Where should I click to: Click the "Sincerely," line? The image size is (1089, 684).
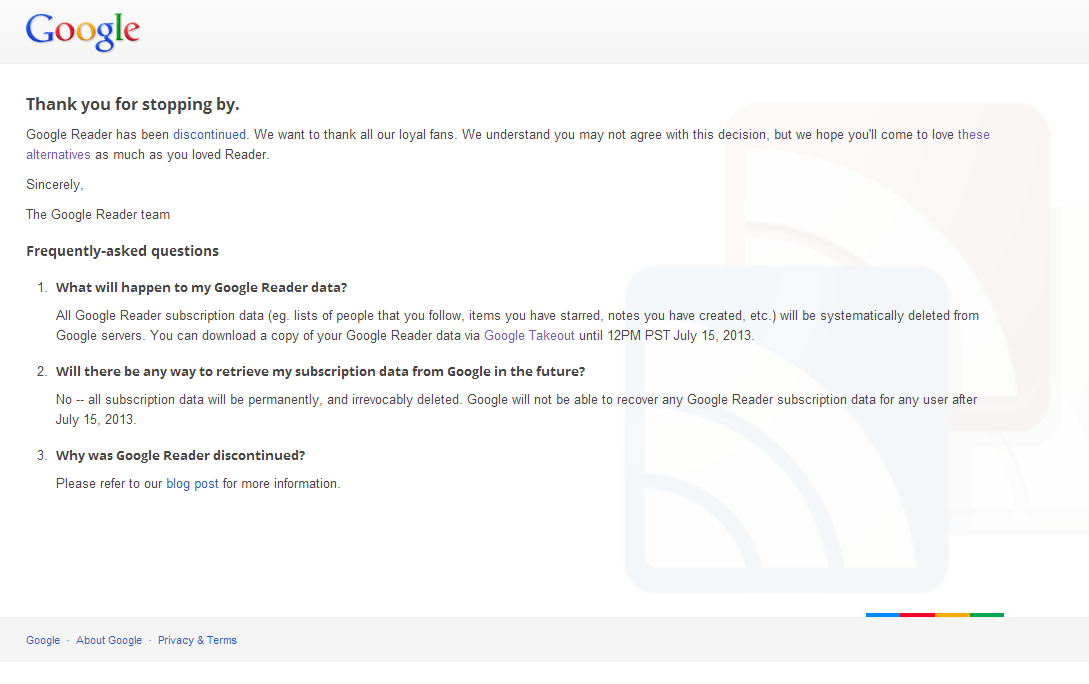coord(55,185)
